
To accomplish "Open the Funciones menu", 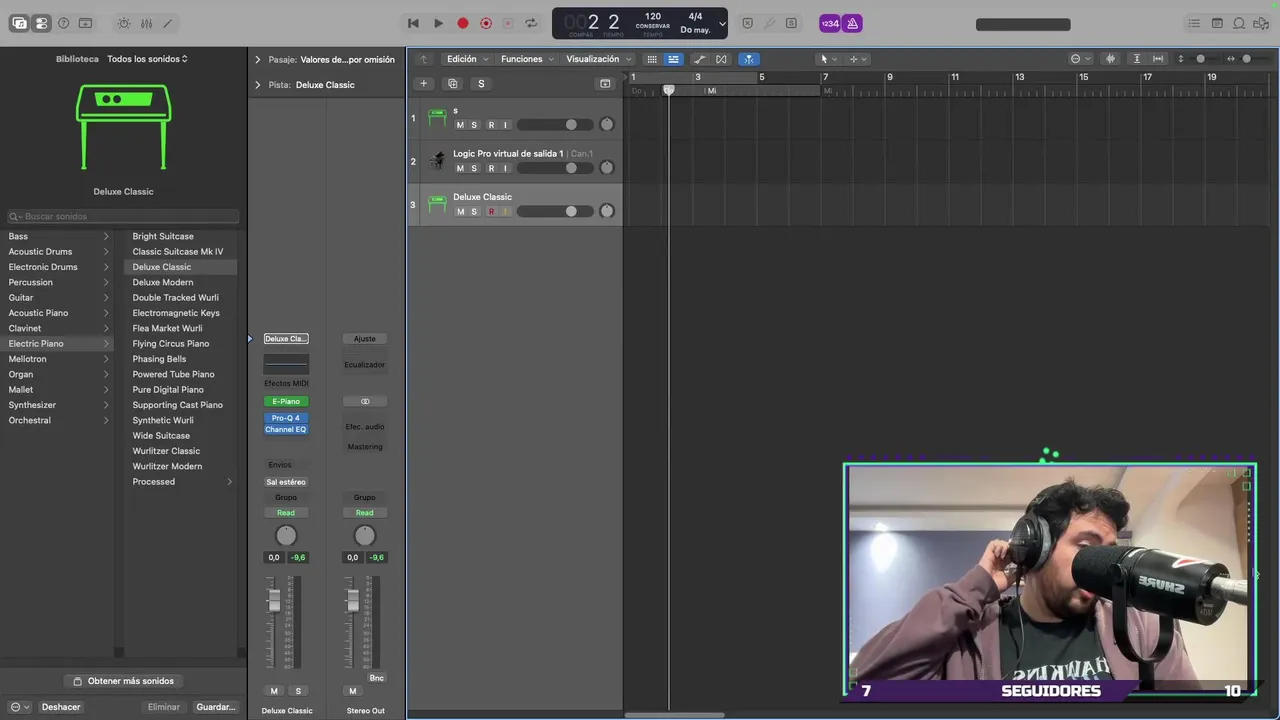I will [x=527, y=59].
